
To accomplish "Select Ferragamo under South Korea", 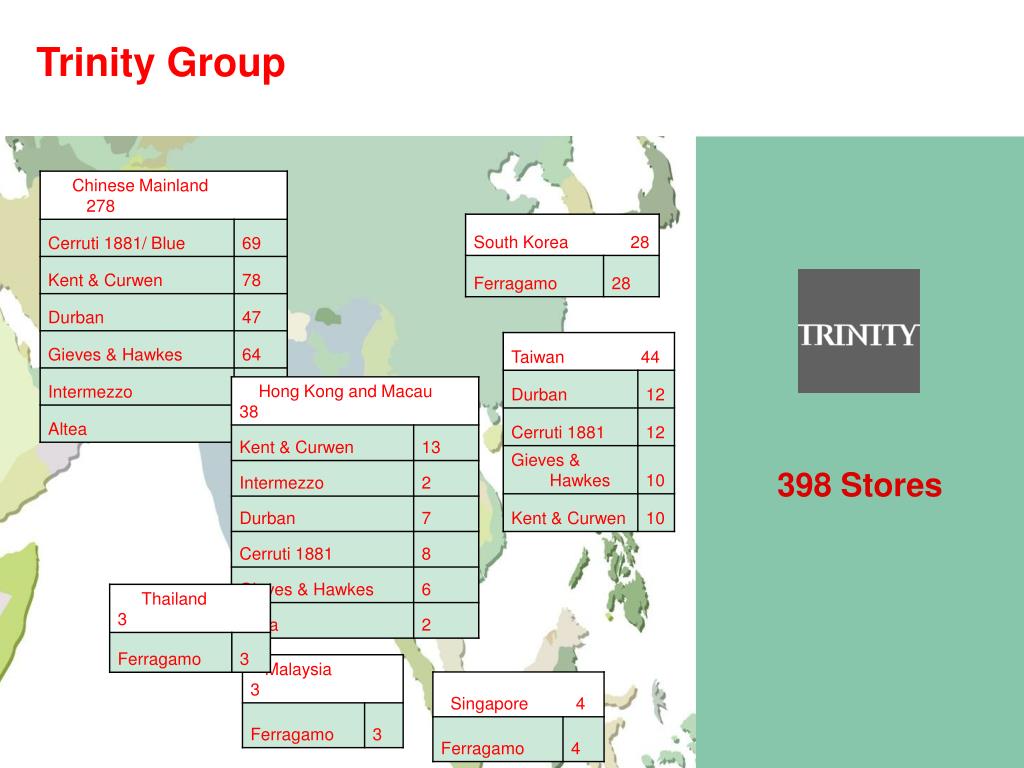I will (x=535, y=276).
